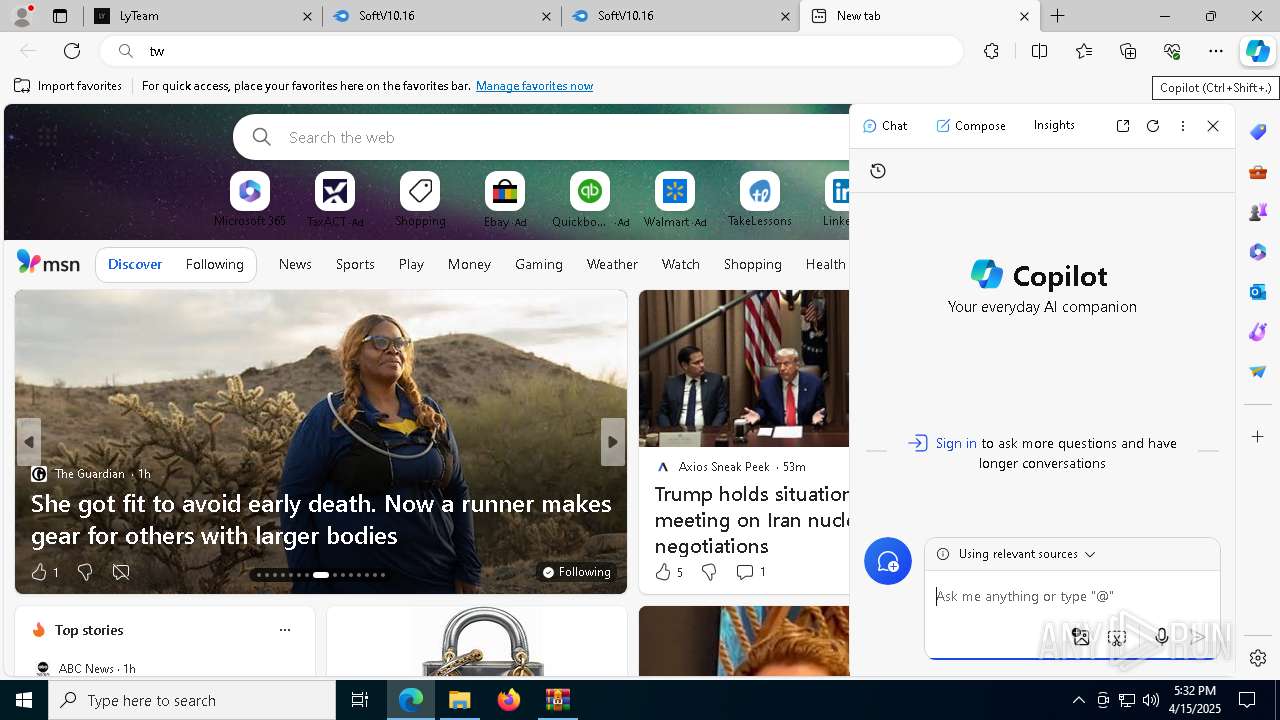Open the Copilot icon in the toolbar
The height and width of the screenshot is (720, 1280).
1258,51
